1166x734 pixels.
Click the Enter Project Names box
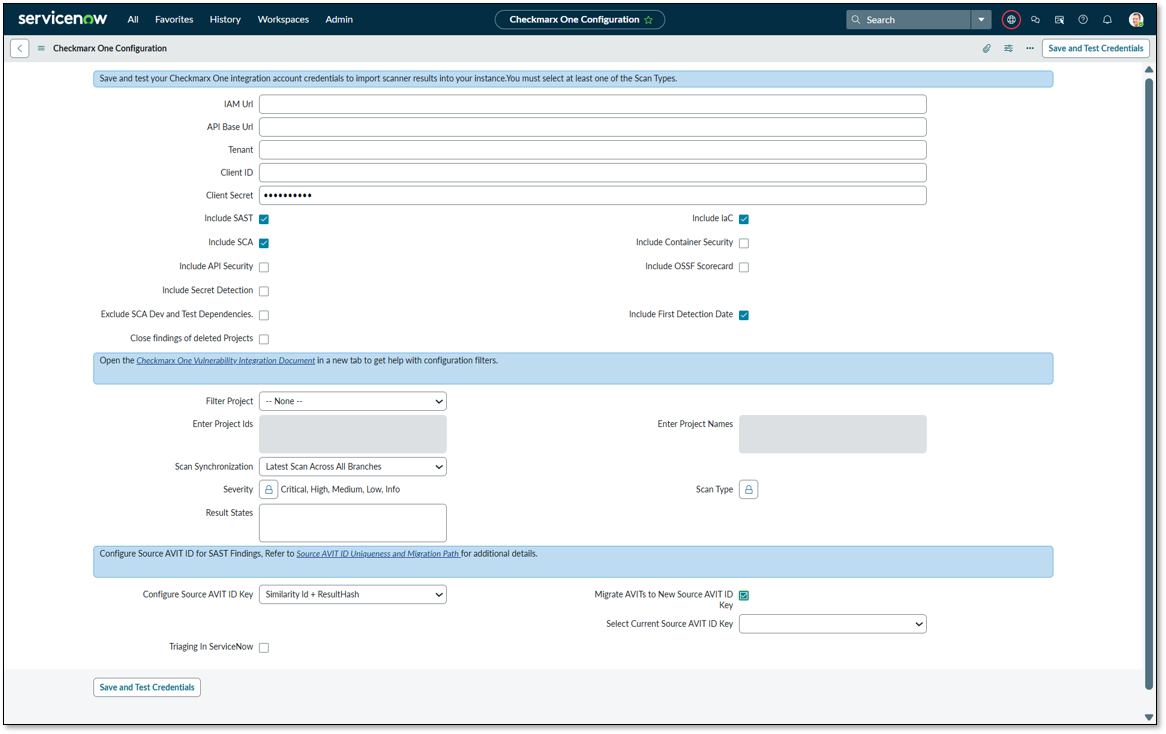(833, 434)
